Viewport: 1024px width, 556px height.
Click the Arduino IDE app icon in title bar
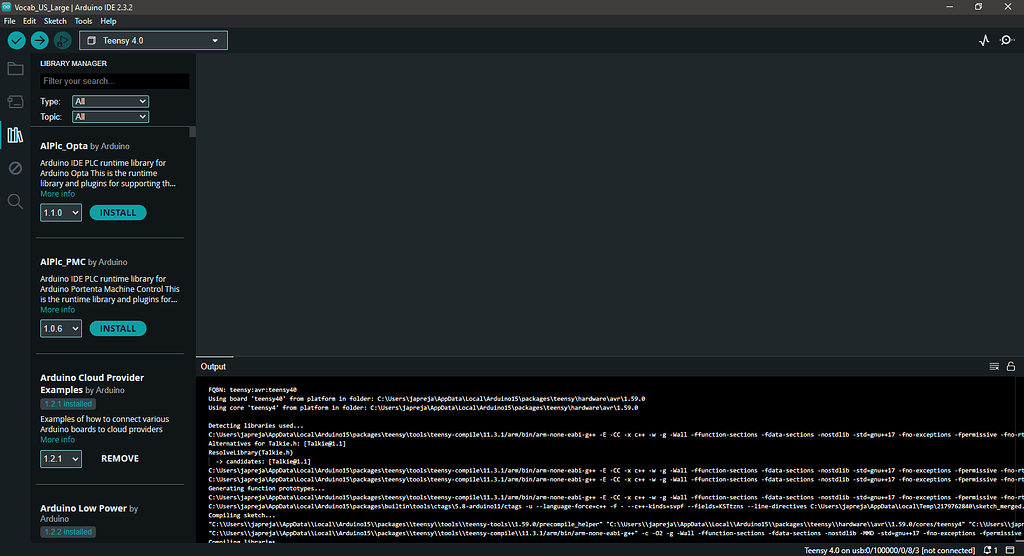[x=7, y=7]
